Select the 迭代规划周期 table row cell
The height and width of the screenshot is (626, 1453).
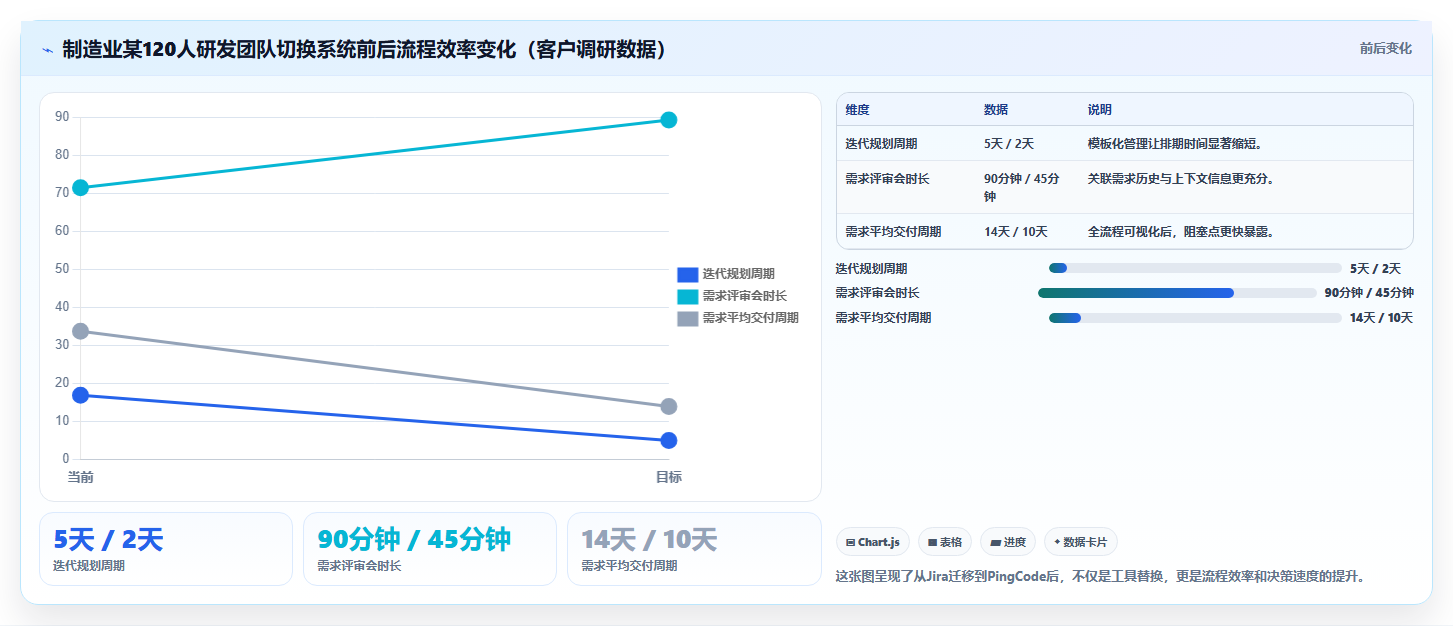tap(906, 143)
